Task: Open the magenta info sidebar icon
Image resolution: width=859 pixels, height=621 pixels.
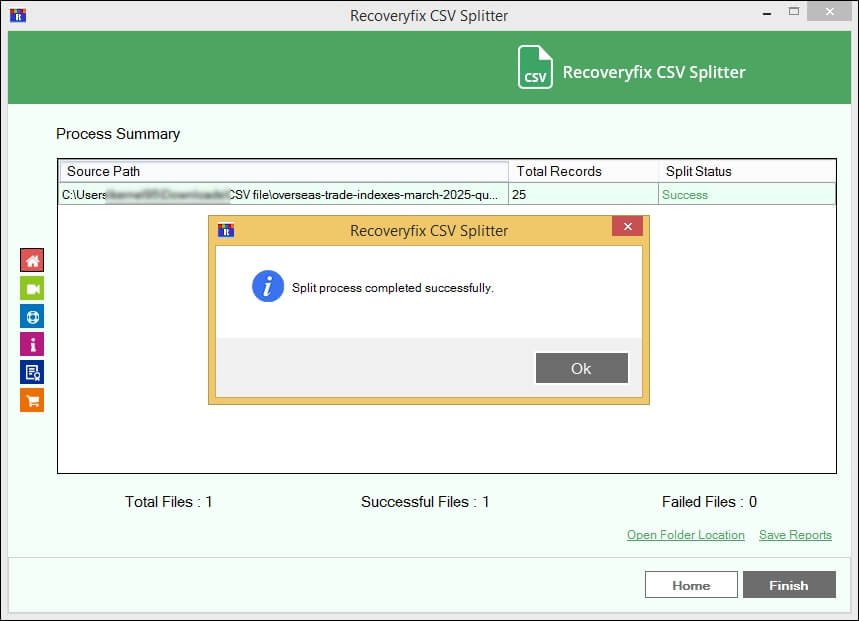Action: tap(32, 344)
